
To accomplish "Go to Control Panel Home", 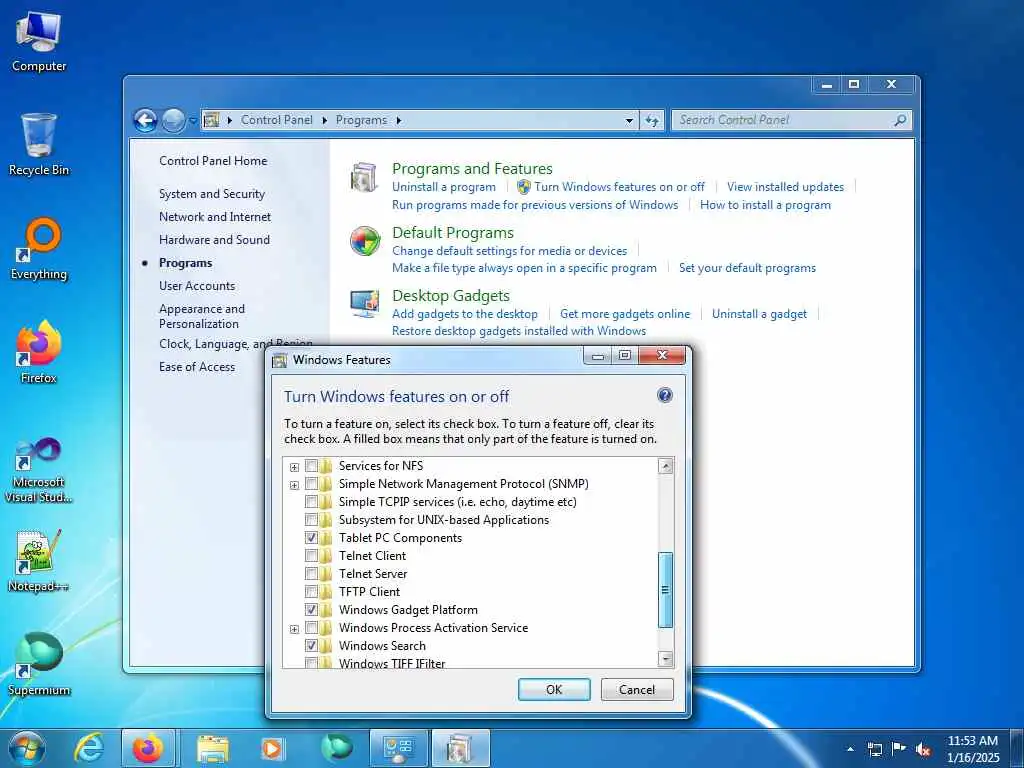I will coord(213,161).
